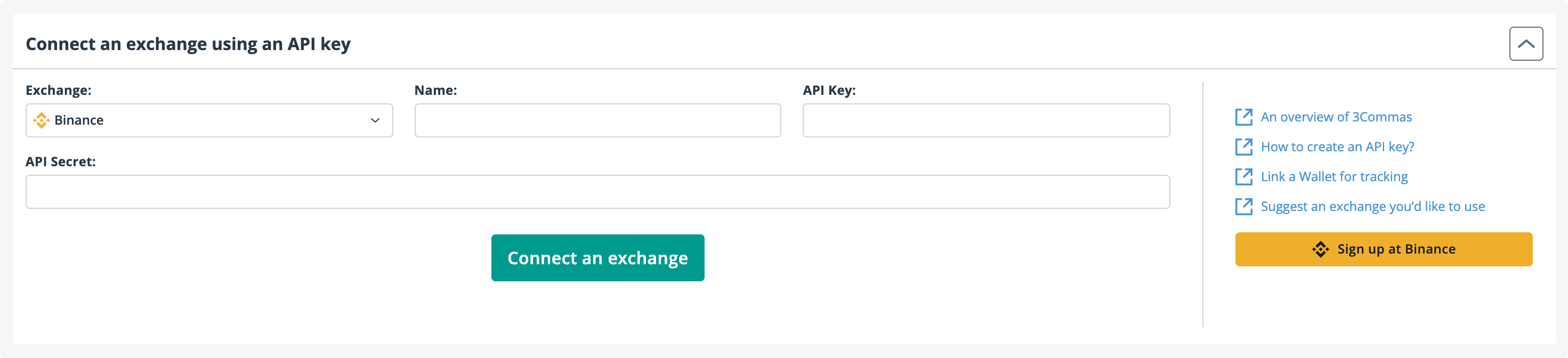Click the Exchange dropdown chevron arrow
Screen dimensions: 1568x358
(x=375, y=120)
